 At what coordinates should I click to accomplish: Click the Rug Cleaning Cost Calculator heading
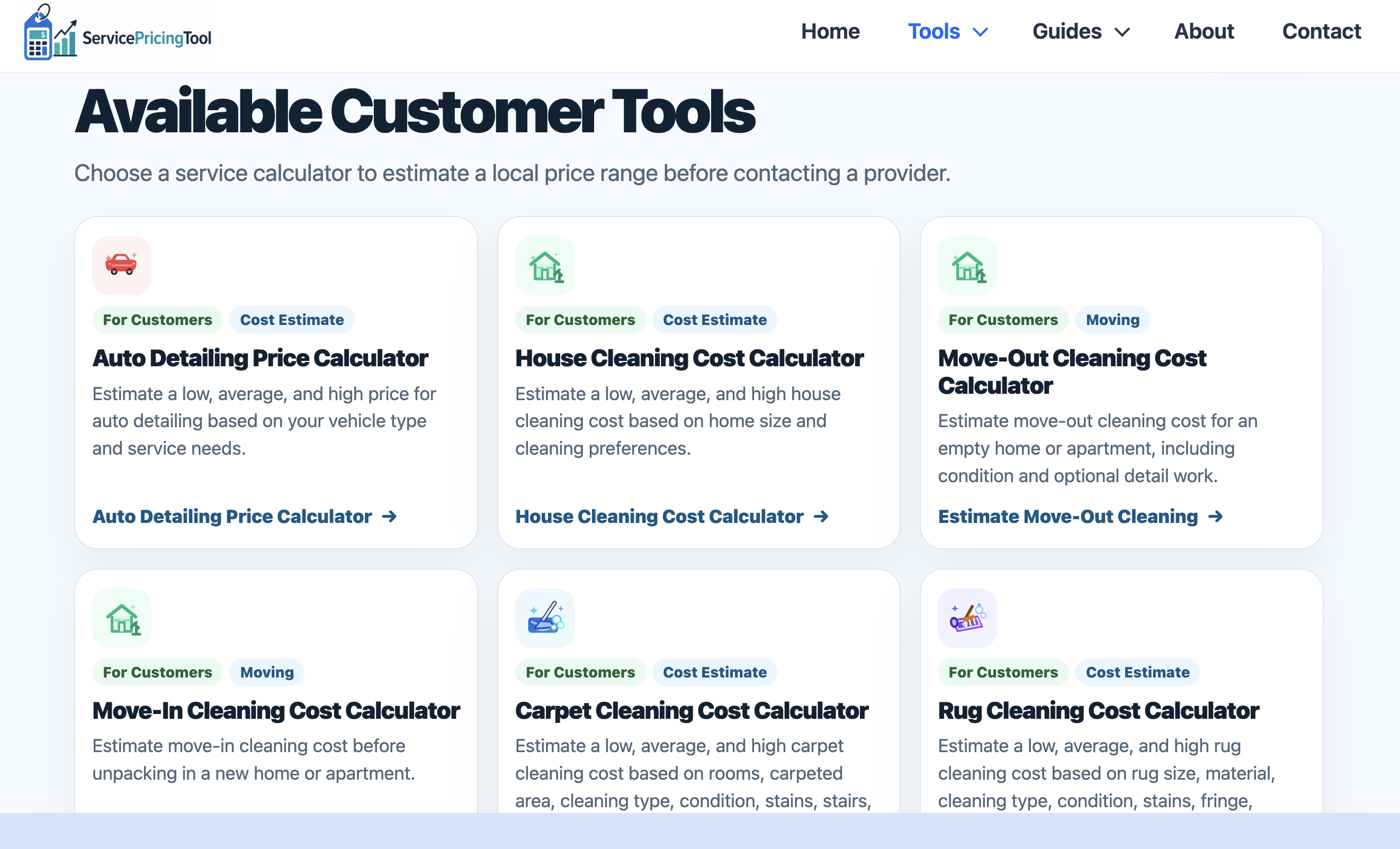tap(1098, 711)
